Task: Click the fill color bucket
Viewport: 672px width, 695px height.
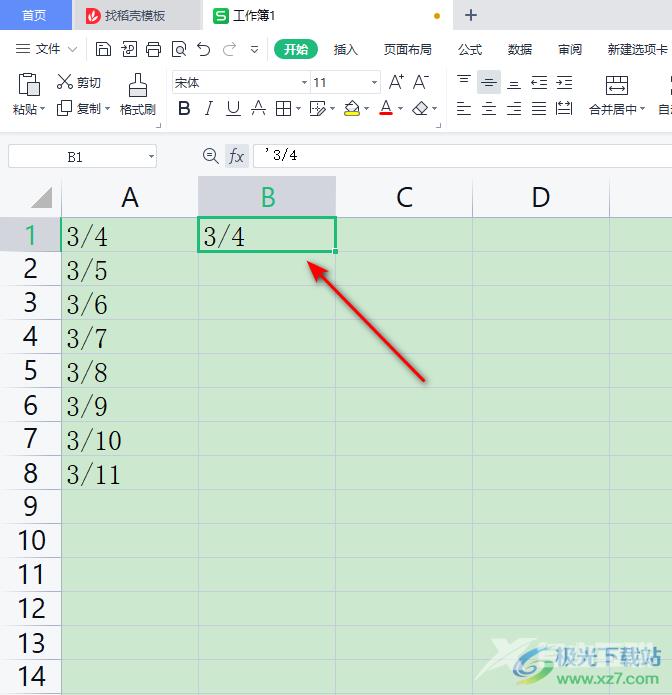Action: click(x=352, y=108)
